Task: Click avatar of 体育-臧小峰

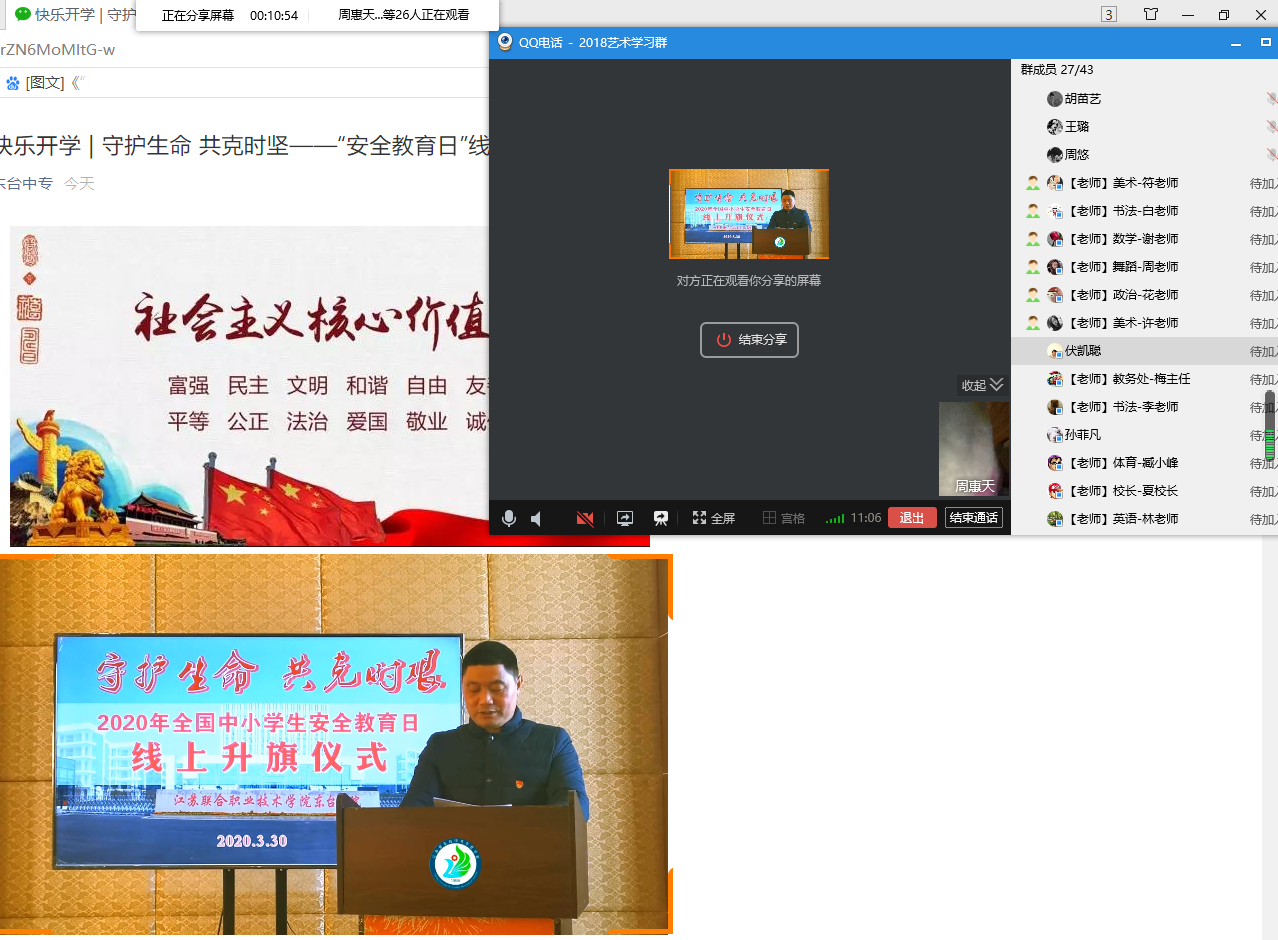Action: [1054, 463]
